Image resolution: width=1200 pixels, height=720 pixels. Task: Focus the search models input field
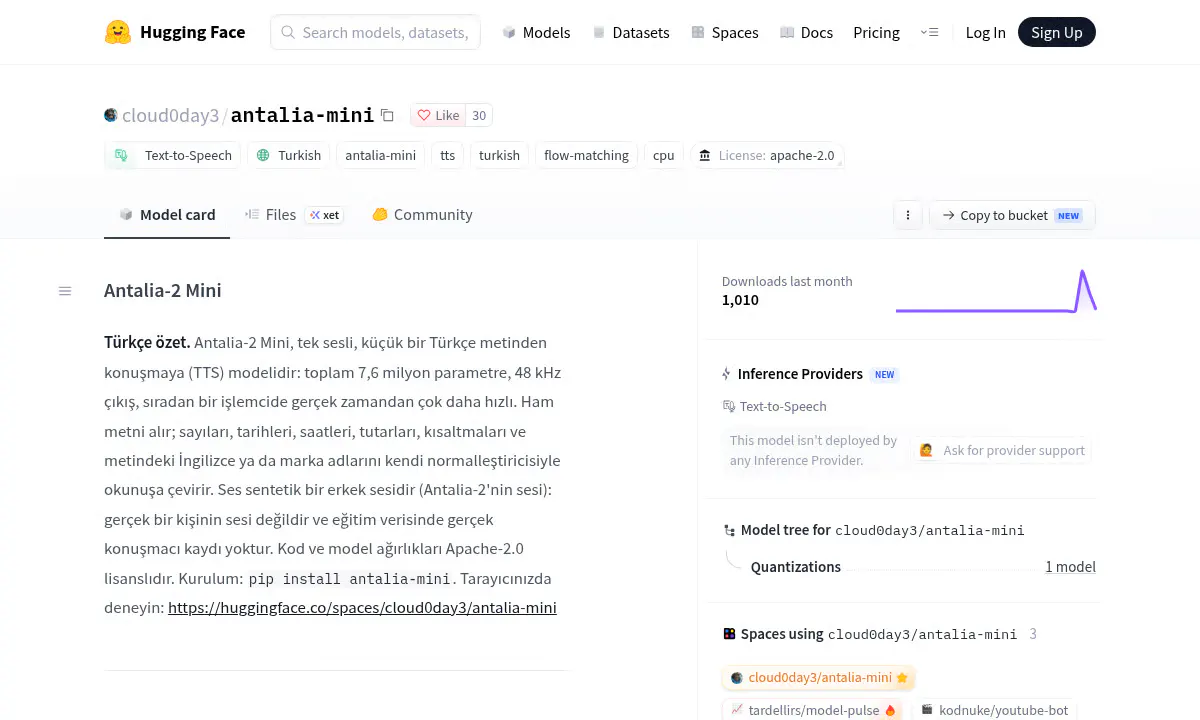pos(375,32)
